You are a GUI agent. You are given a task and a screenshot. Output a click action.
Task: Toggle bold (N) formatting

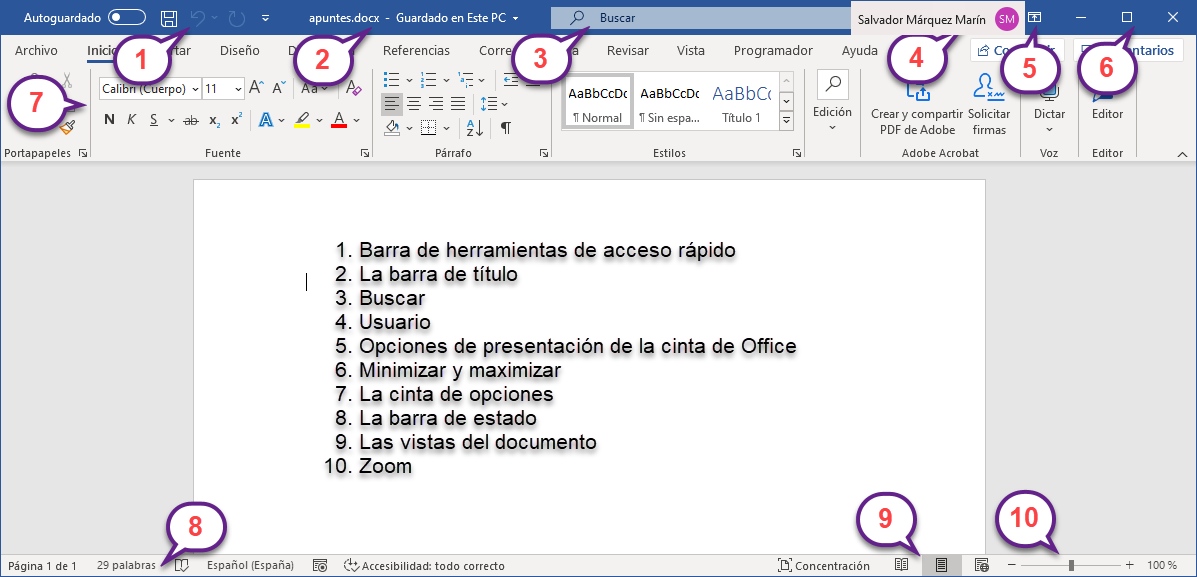click(109, 121)
